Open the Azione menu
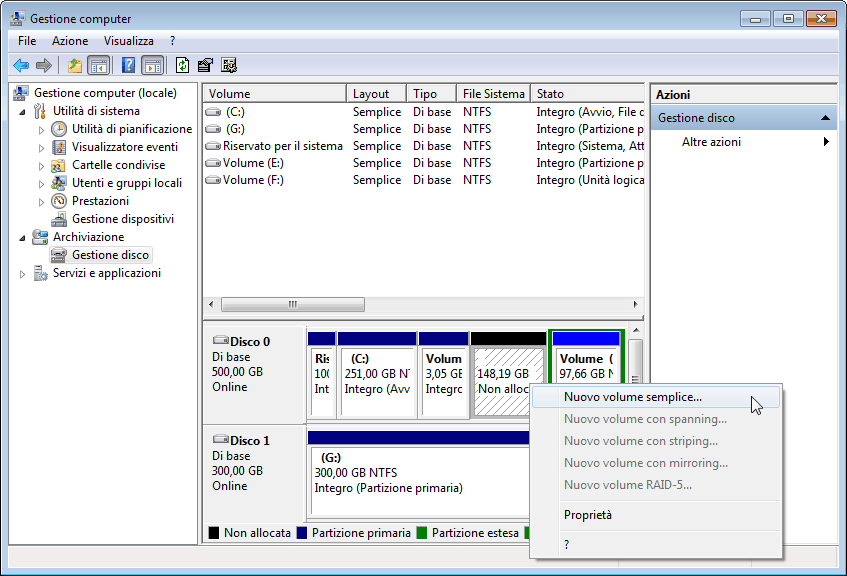 point(70,41)
